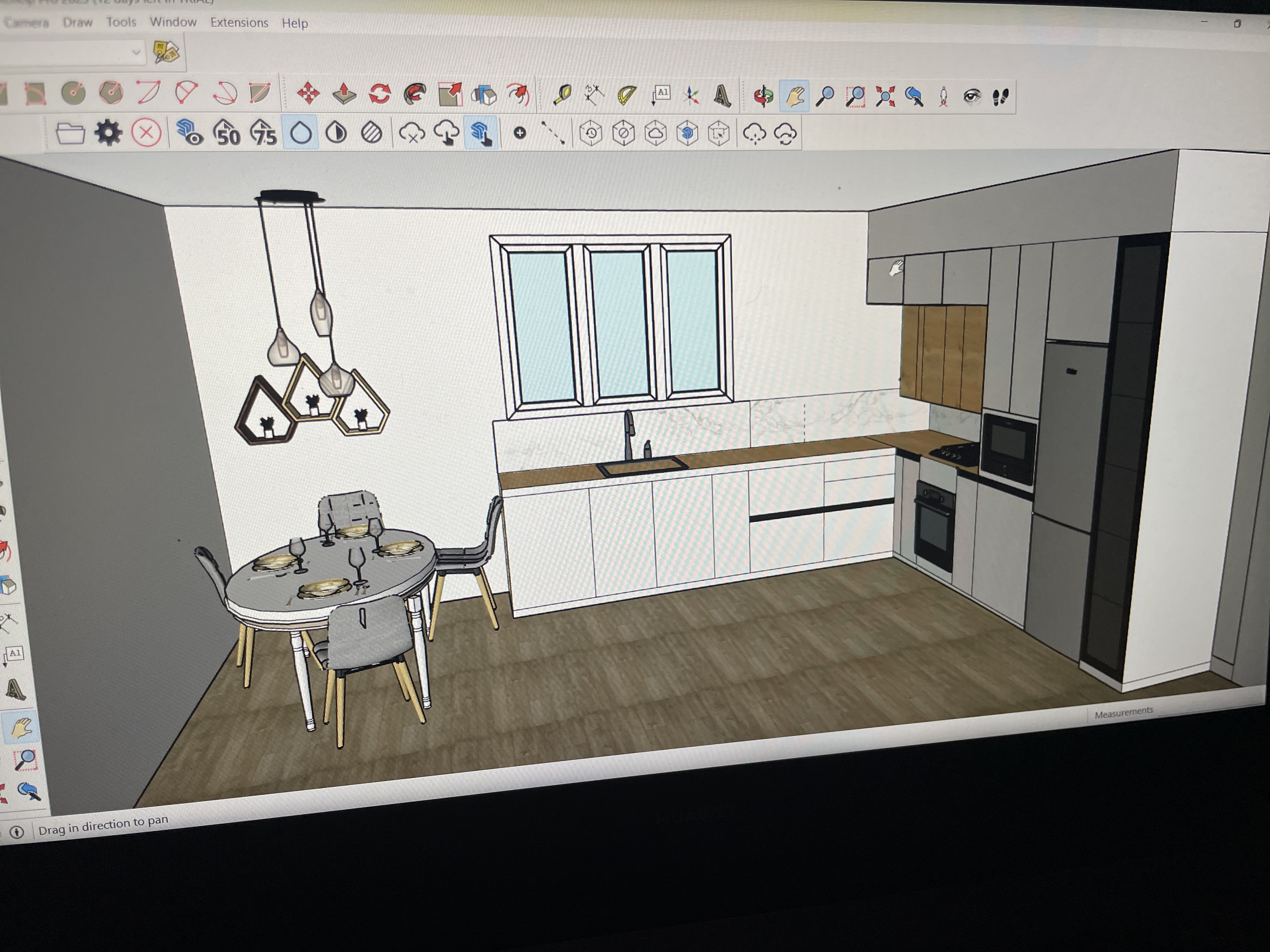This screenshot has height=952, width=1270.
Task: Select the 3D Text tool in top toolbar
Action: [x=722, y=96]
